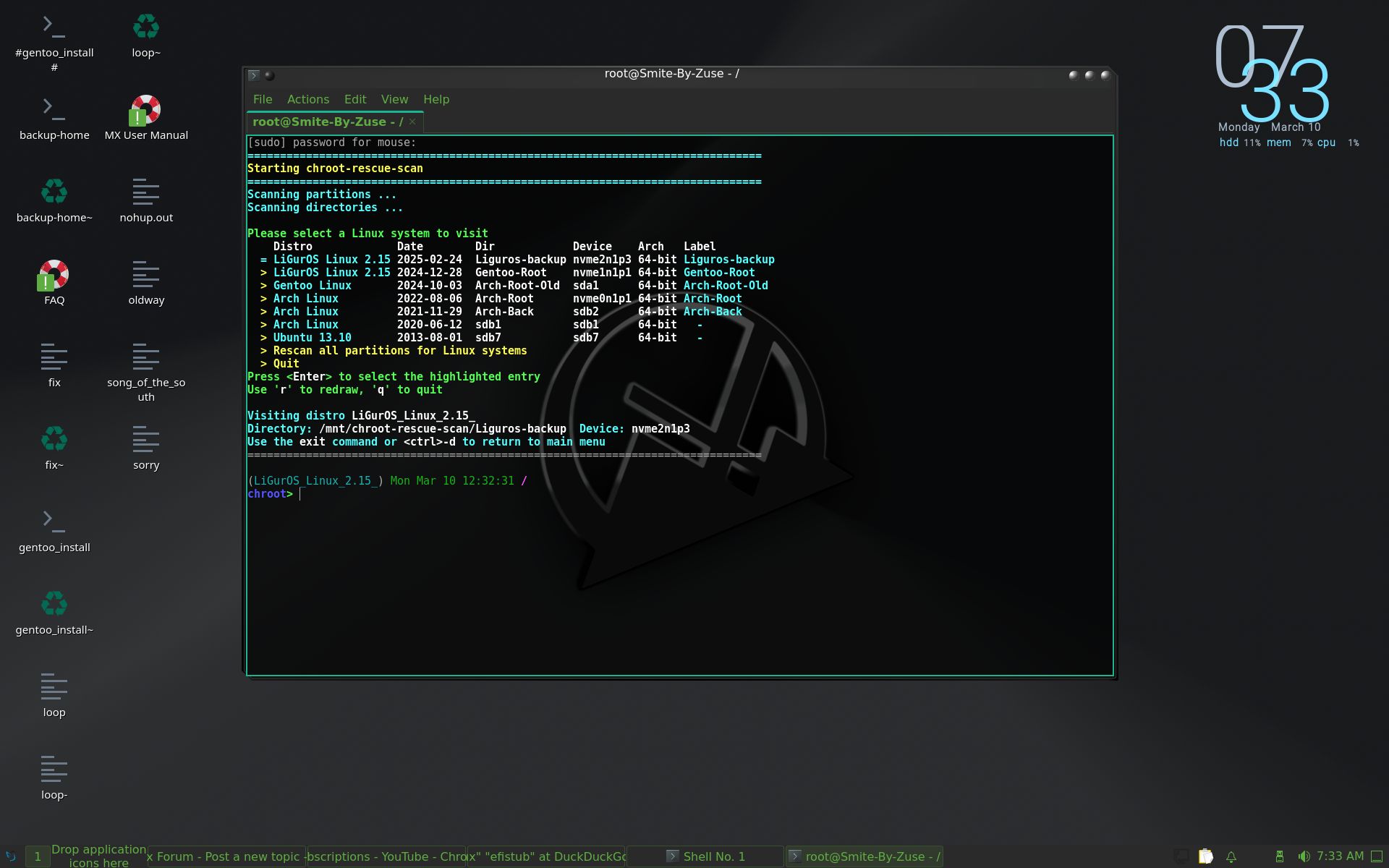Click the terminal window menu icon in title bar
Viewport: 1389px width, 868px height.
click(x=253, y=75)
